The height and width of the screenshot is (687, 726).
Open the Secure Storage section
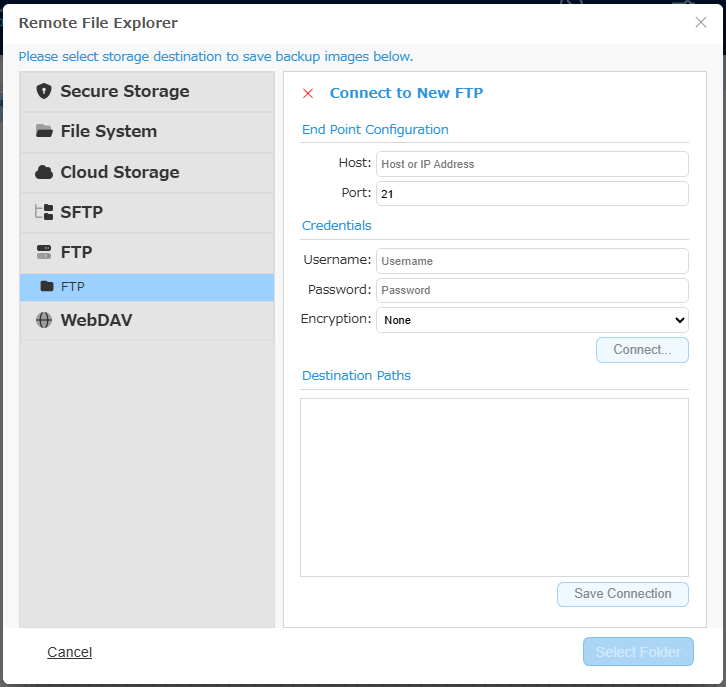(x=147, y=92)
